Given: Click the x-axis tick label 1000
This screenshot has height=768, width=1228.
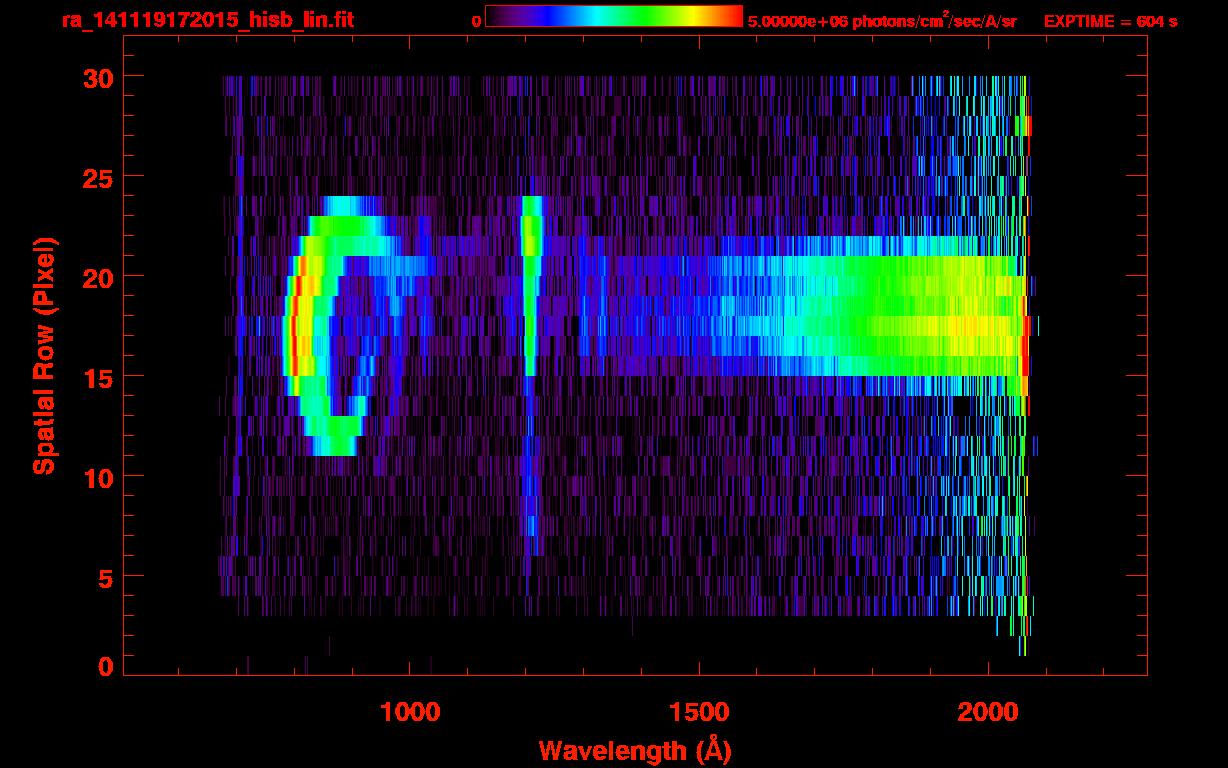Looking at the screenshot, I should coord(410,712).
